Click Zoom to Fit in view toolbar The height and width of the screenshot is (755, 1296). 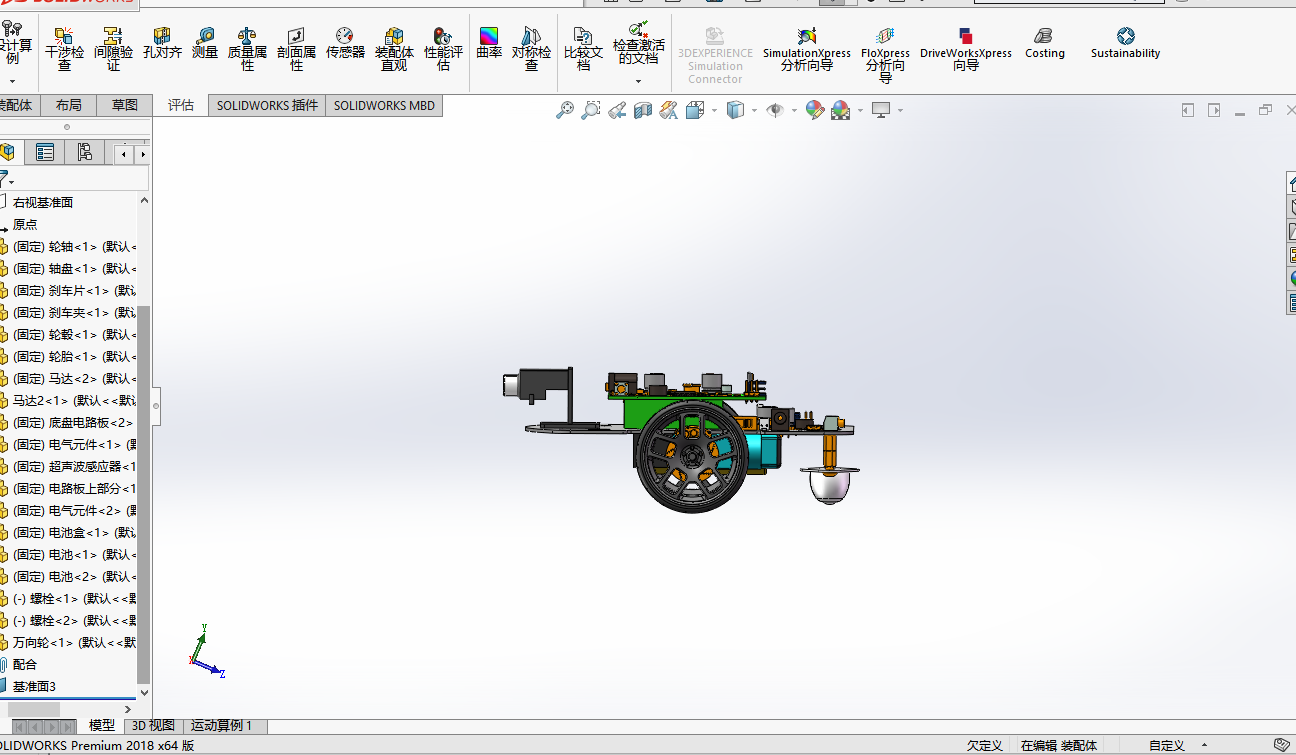coord(565,110)
